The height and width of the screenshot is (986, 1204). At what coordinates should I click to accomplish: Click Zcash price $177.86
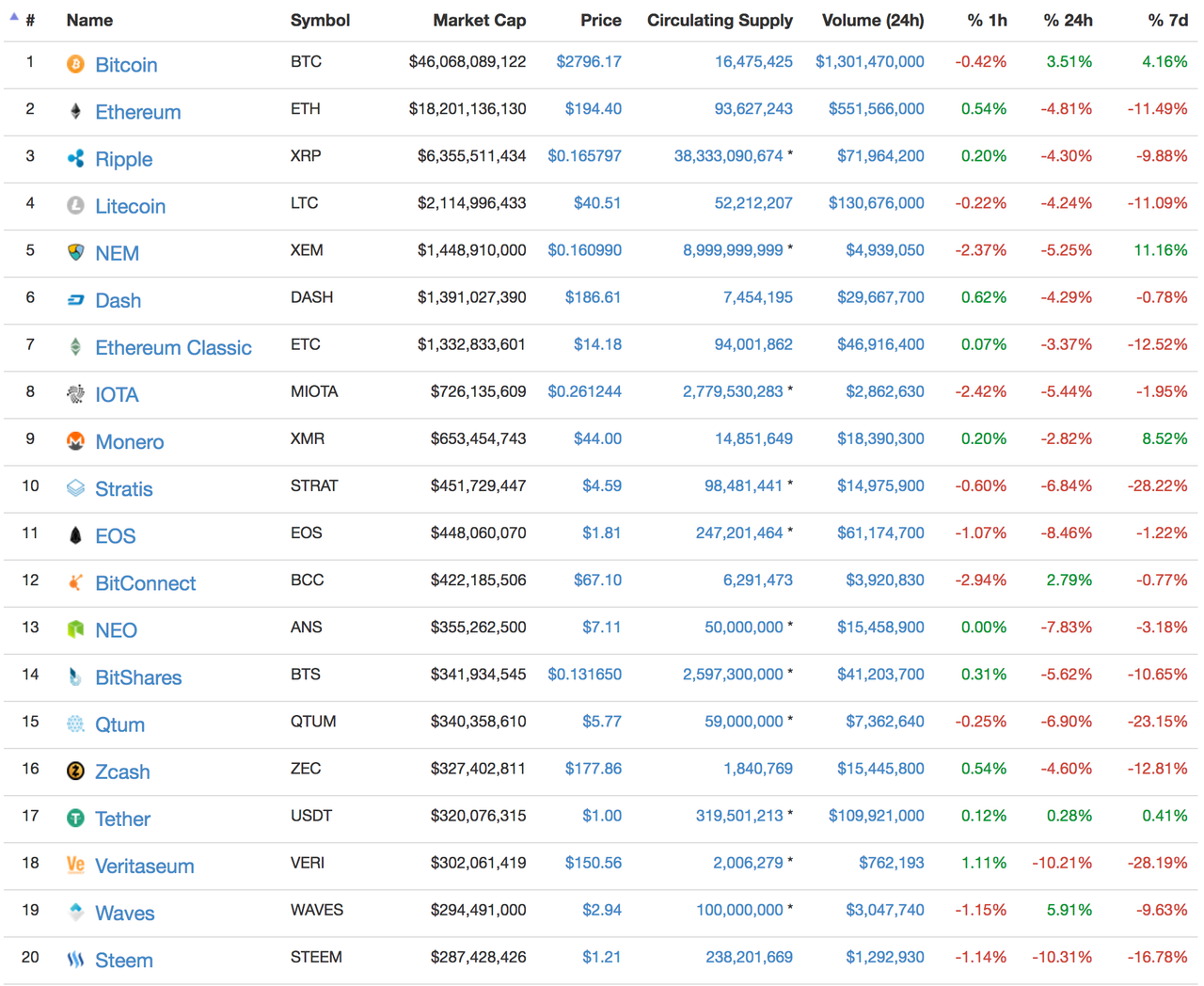pyautogui.click(x=593, y=768)
